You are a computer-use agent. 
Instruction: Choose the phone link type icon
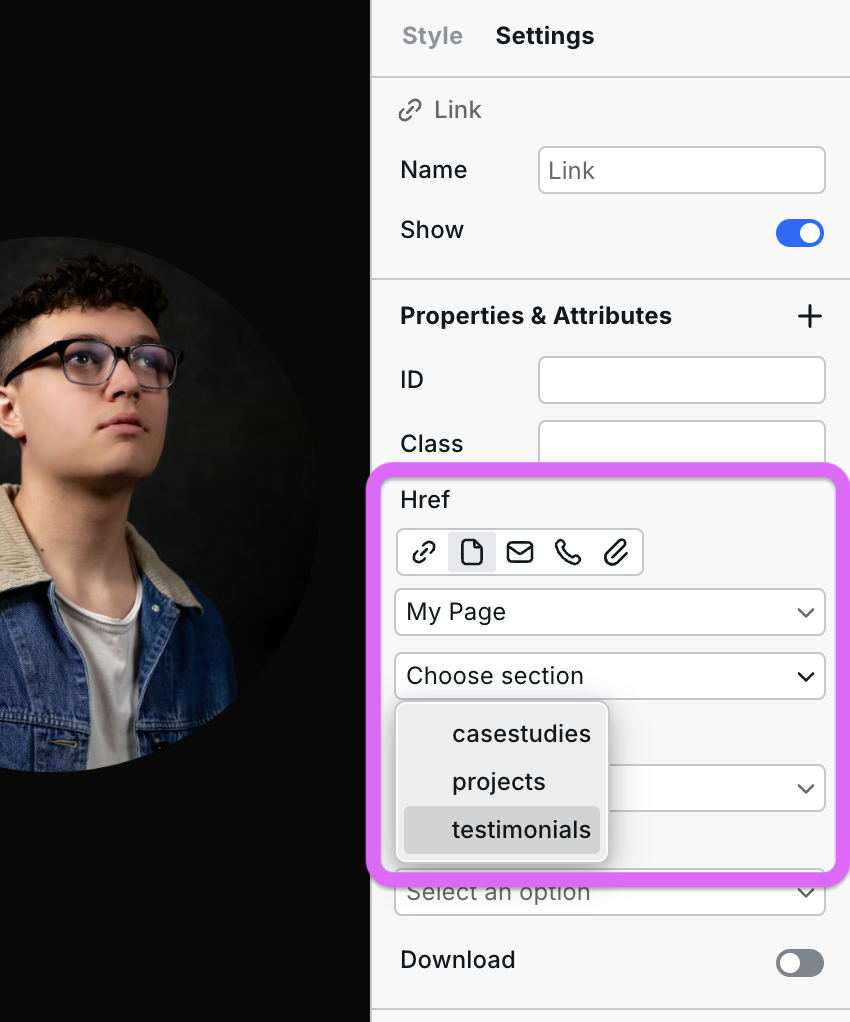568,552
